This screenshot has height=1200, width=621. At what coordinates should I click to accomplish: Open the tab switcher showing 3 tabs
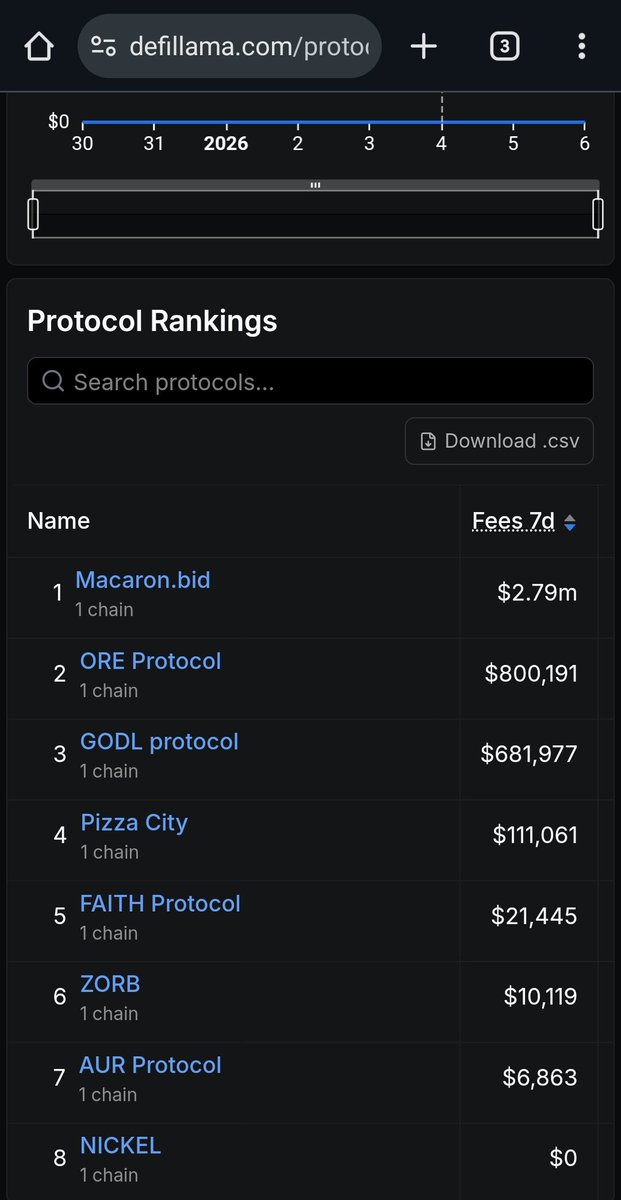pos(504,46)
